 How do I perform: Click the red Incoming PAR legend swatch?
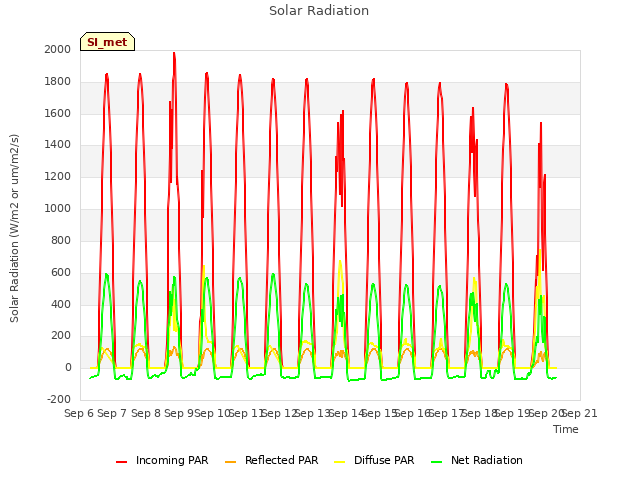(121, 462)
